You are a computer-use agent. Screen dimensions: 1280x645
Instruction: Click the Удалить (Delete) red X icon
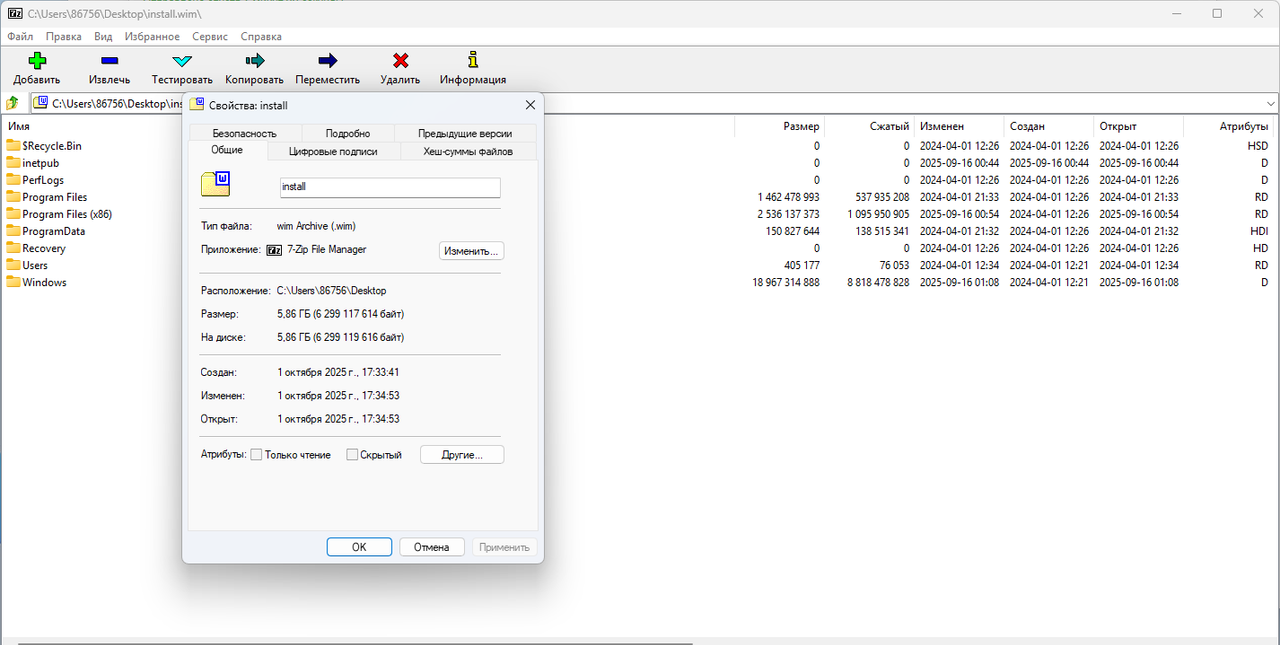pyautogui.click(x=400, y=61)
